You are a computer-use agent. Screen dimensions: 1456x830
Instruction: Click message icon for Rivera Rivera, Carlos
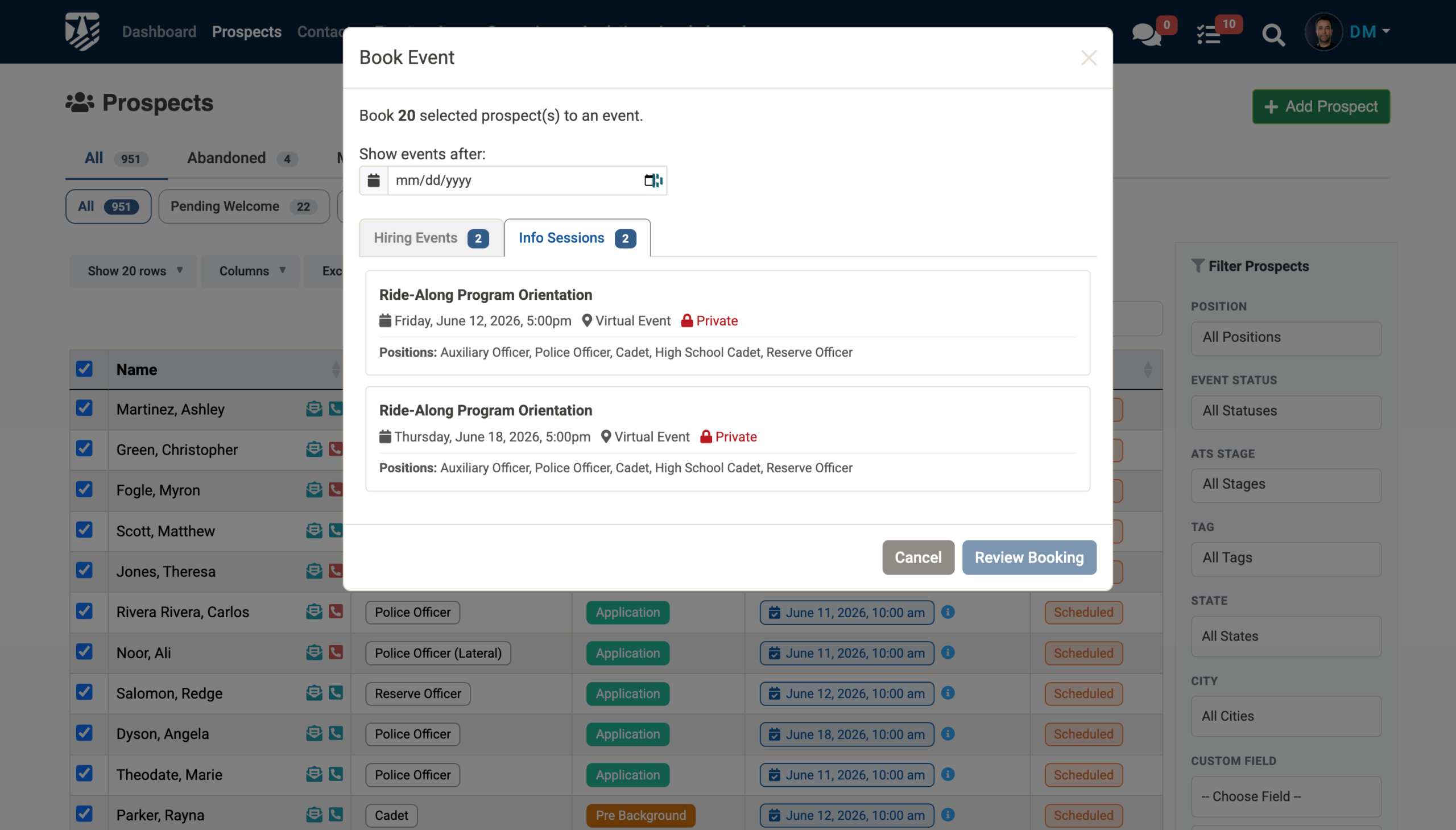tap(313, 612)
